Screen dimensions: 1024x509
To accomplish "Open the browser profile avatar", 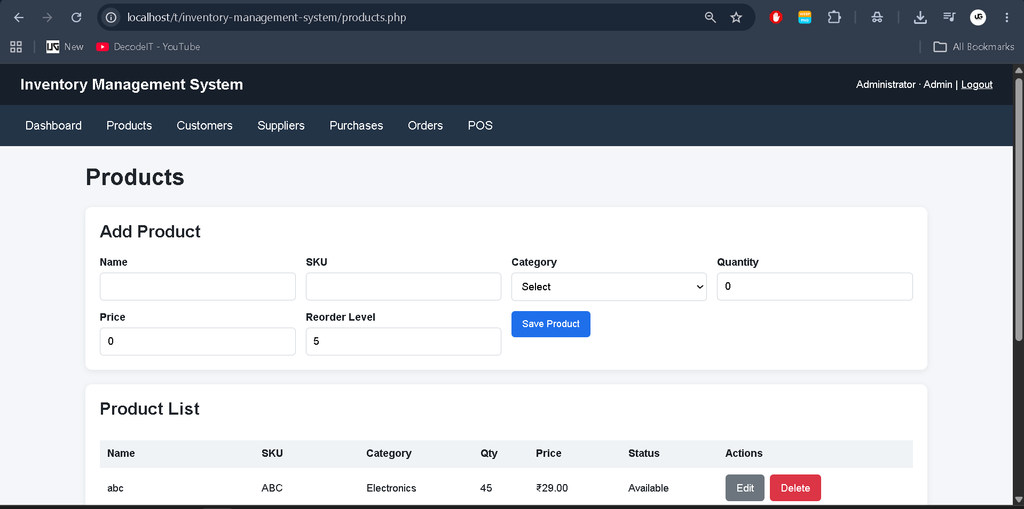I will tap(978, 18).
